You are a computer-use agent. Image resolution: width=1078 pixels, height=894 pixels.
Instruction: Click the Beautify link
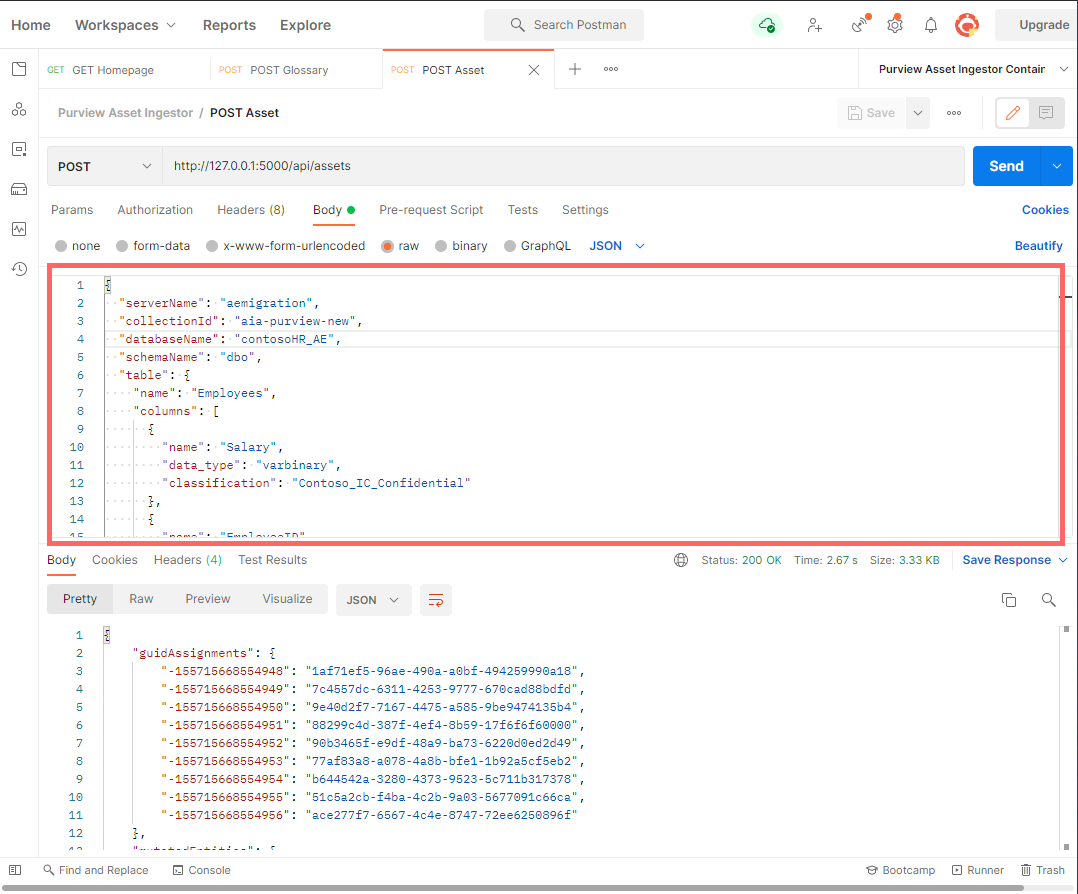click(x=1038, y=246)
